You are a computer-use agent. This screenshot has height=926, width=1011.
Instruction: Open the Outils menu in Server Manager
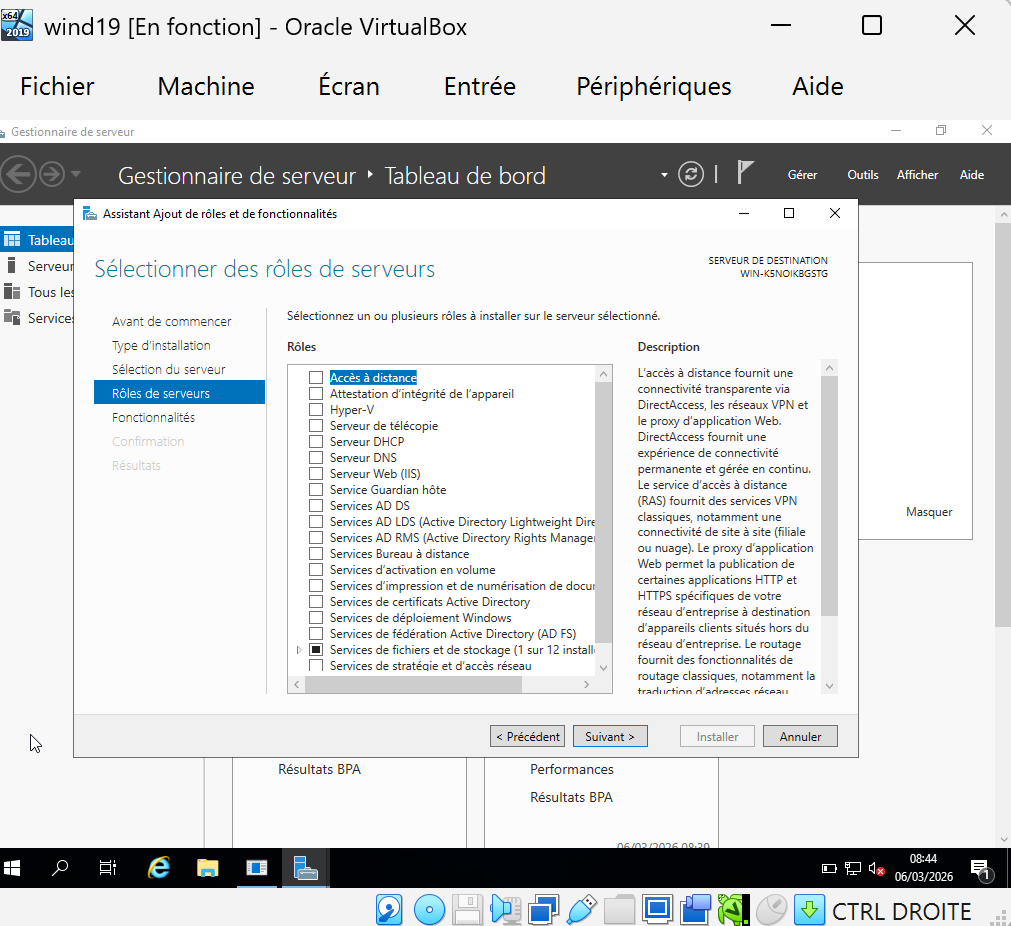pyautogui.click(x=863, y=175)
